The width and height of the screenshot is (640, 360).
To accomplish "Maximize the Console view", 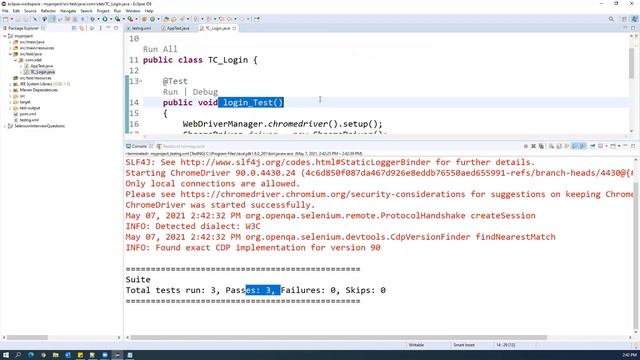I will coord(633,146).
